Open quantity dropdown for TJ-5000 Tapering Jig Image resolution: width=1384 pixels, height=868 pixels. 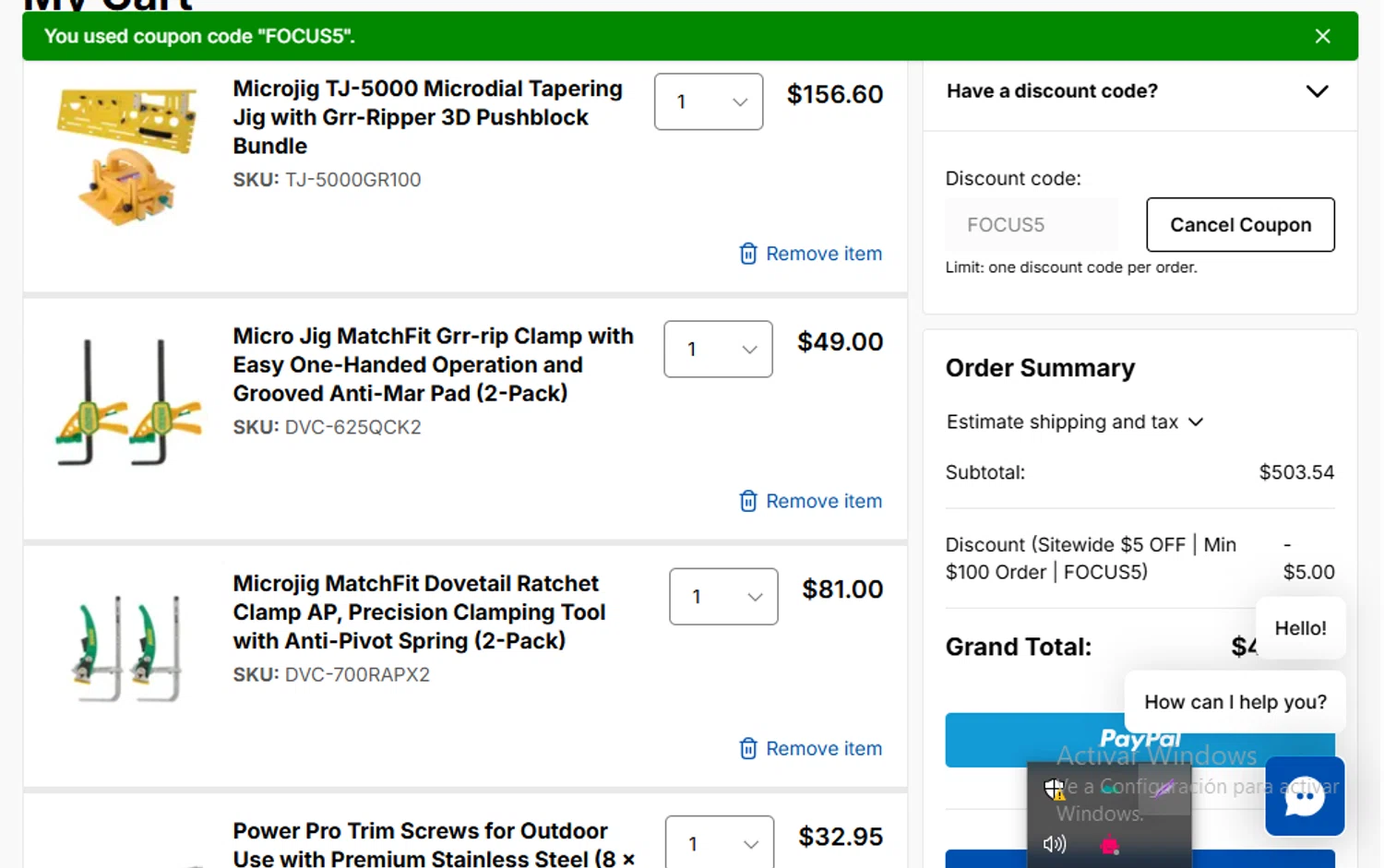click(709, 101)
